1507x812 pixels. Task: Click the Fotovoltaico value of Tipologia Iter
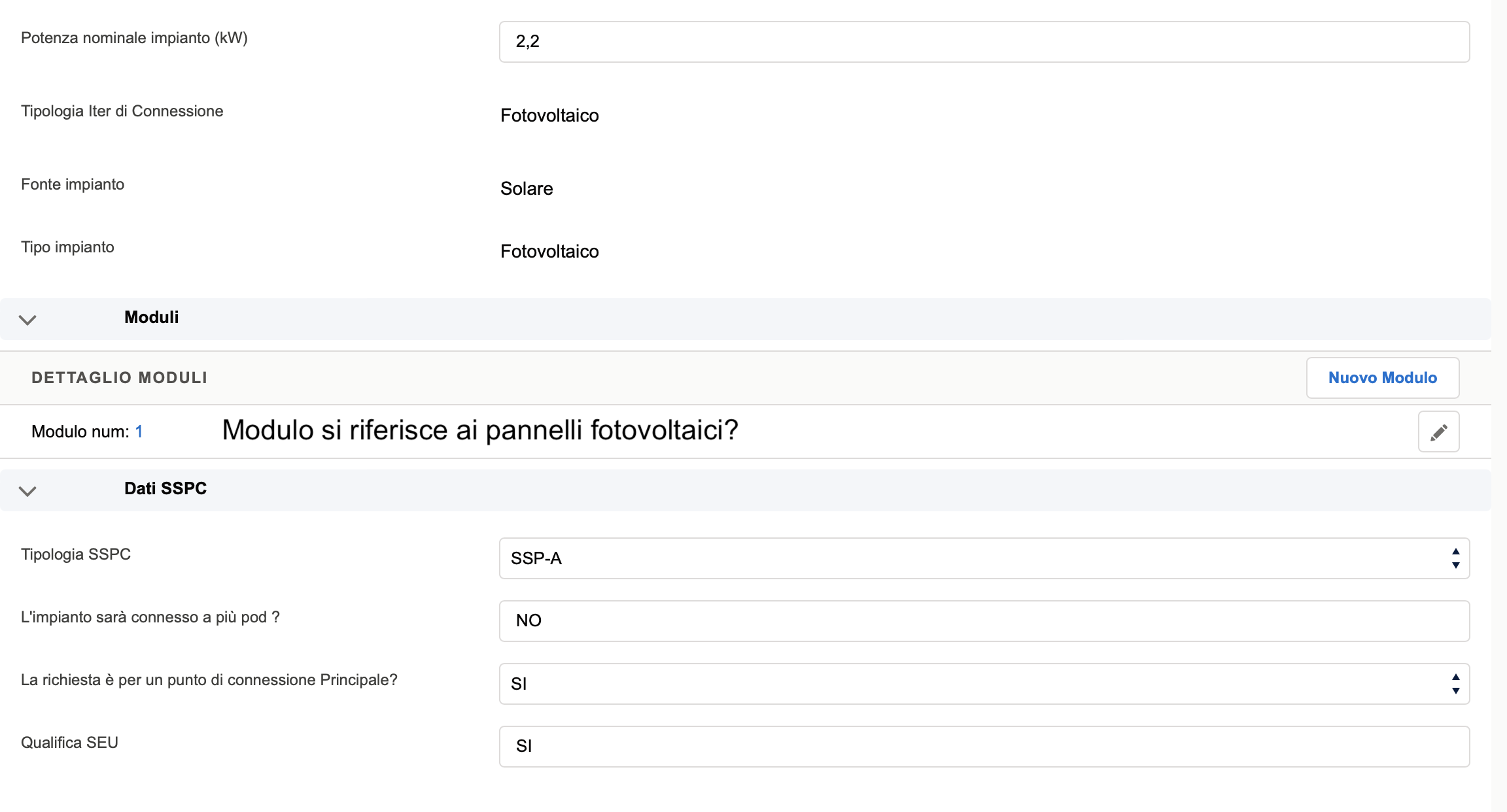tap(549, 116)
